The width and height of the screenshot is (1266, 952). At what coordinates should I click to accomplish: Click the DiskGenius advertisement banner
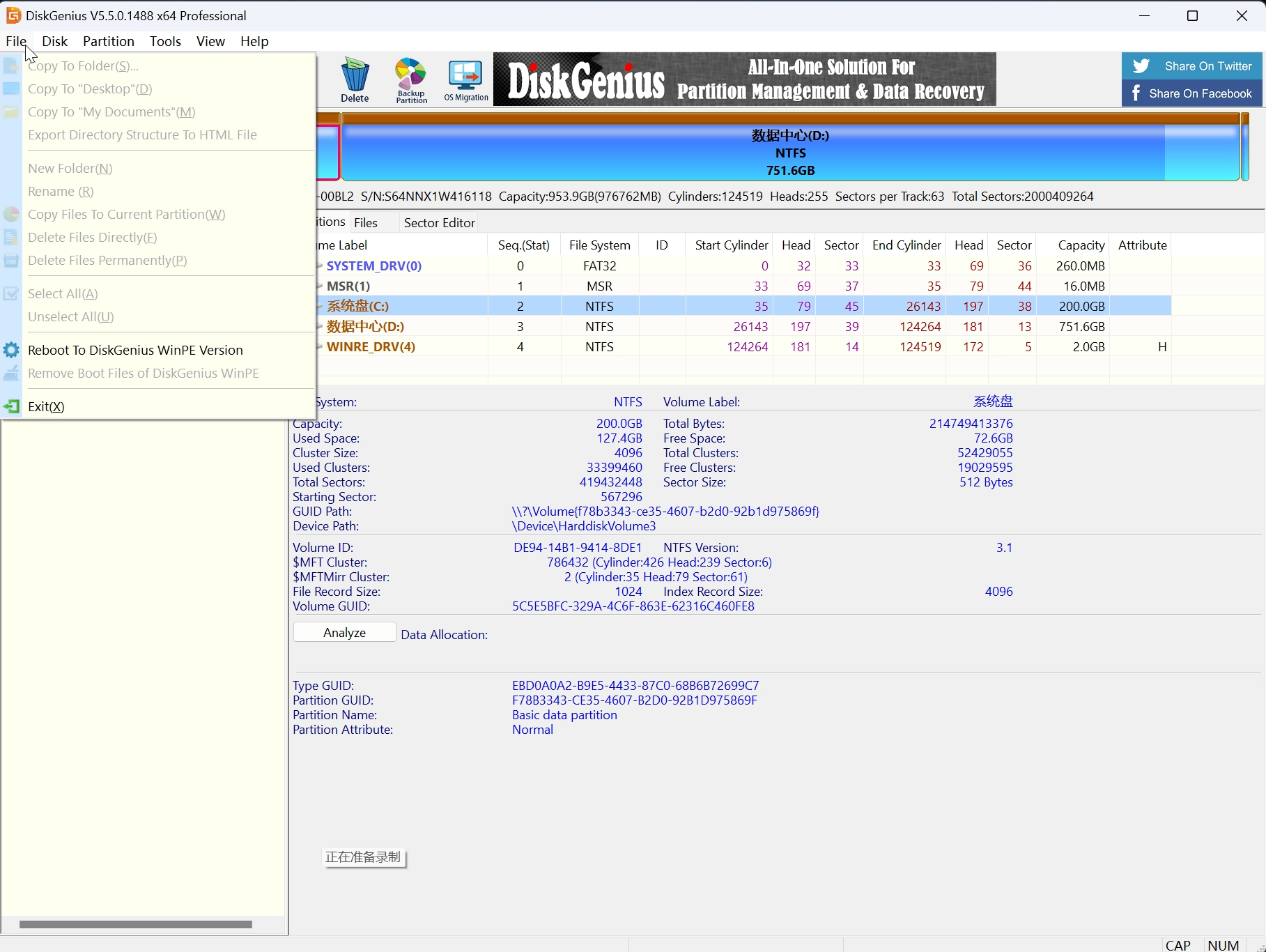[x=744, y=79]
